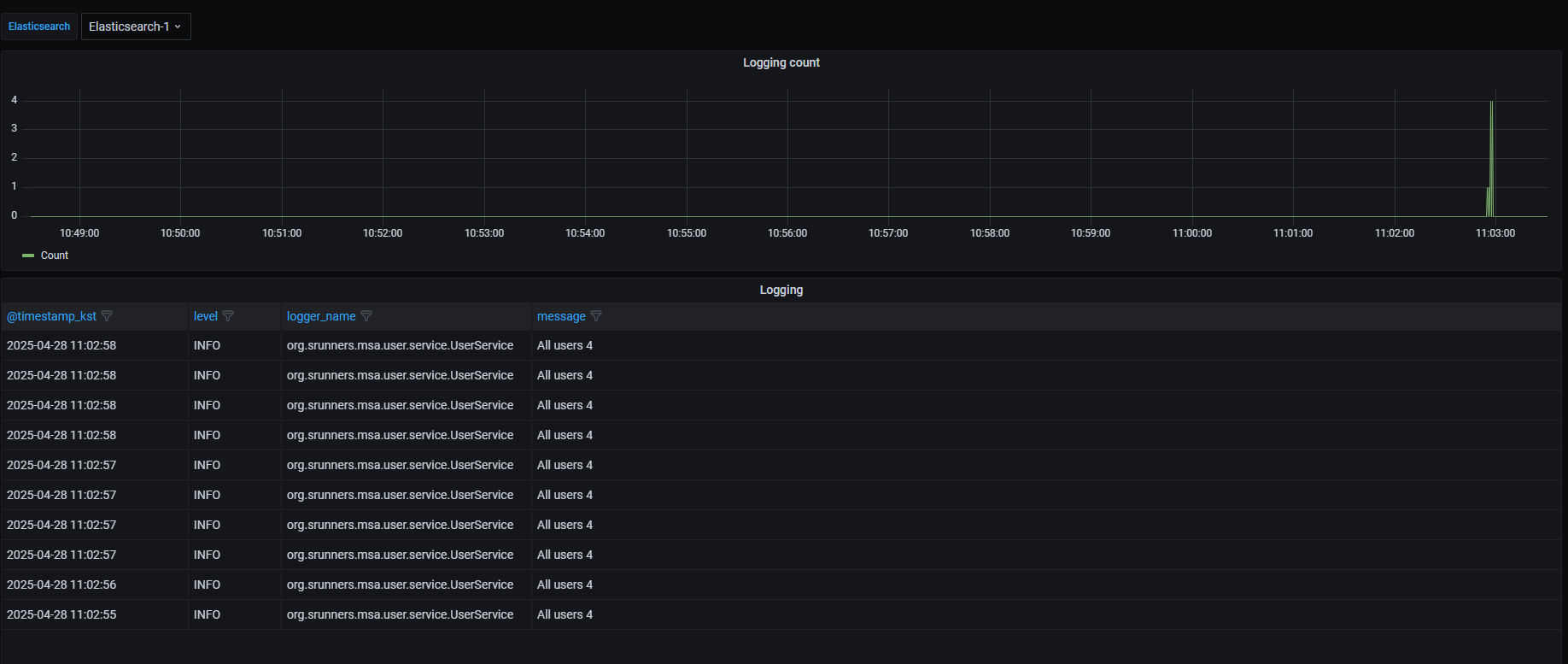This screenshot has height=664, width=1568.
Task: Click UserService logger name in 11:02:55 row
Action: click(401, 614)
